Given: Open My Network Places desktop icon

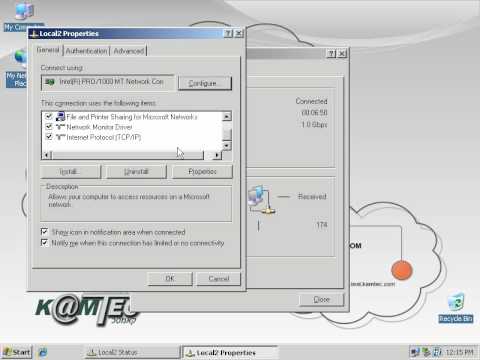Looking at the screenshot, I should [17, 68].
